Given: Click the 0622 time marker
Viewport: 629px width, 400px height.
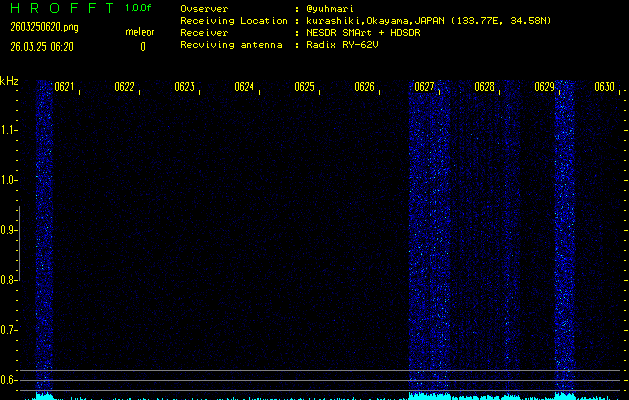Looking at the screenshot, I should pyautogui.click(x=124, y=87).
